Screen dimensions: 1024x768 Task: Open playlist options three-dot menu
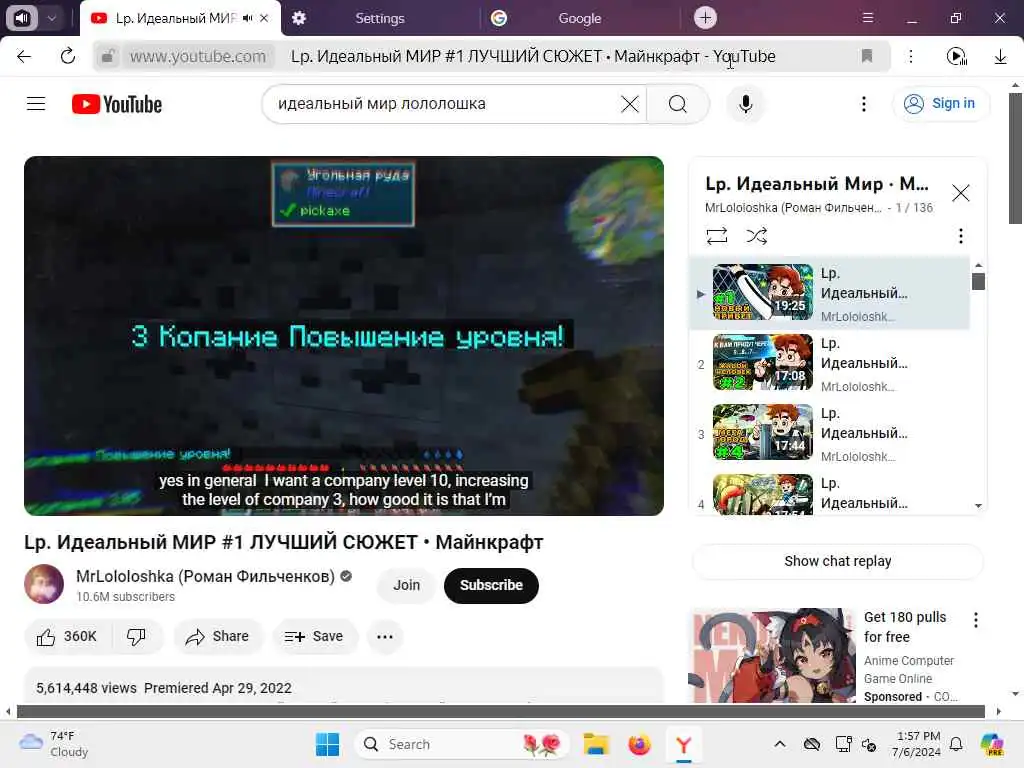(960, 236)
